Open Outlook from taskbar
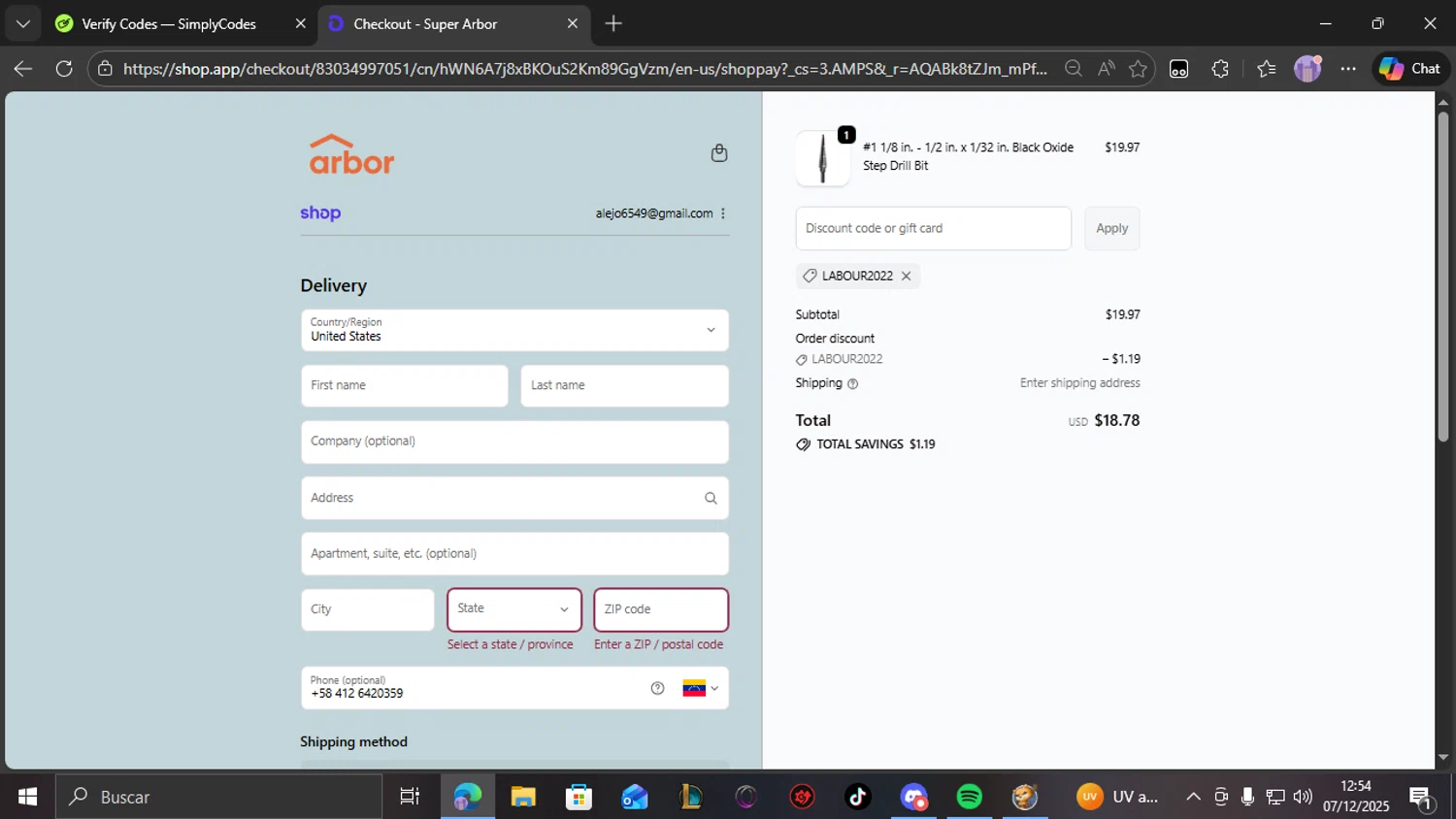This screenshot has width=1456, height=819. [635, 797]
